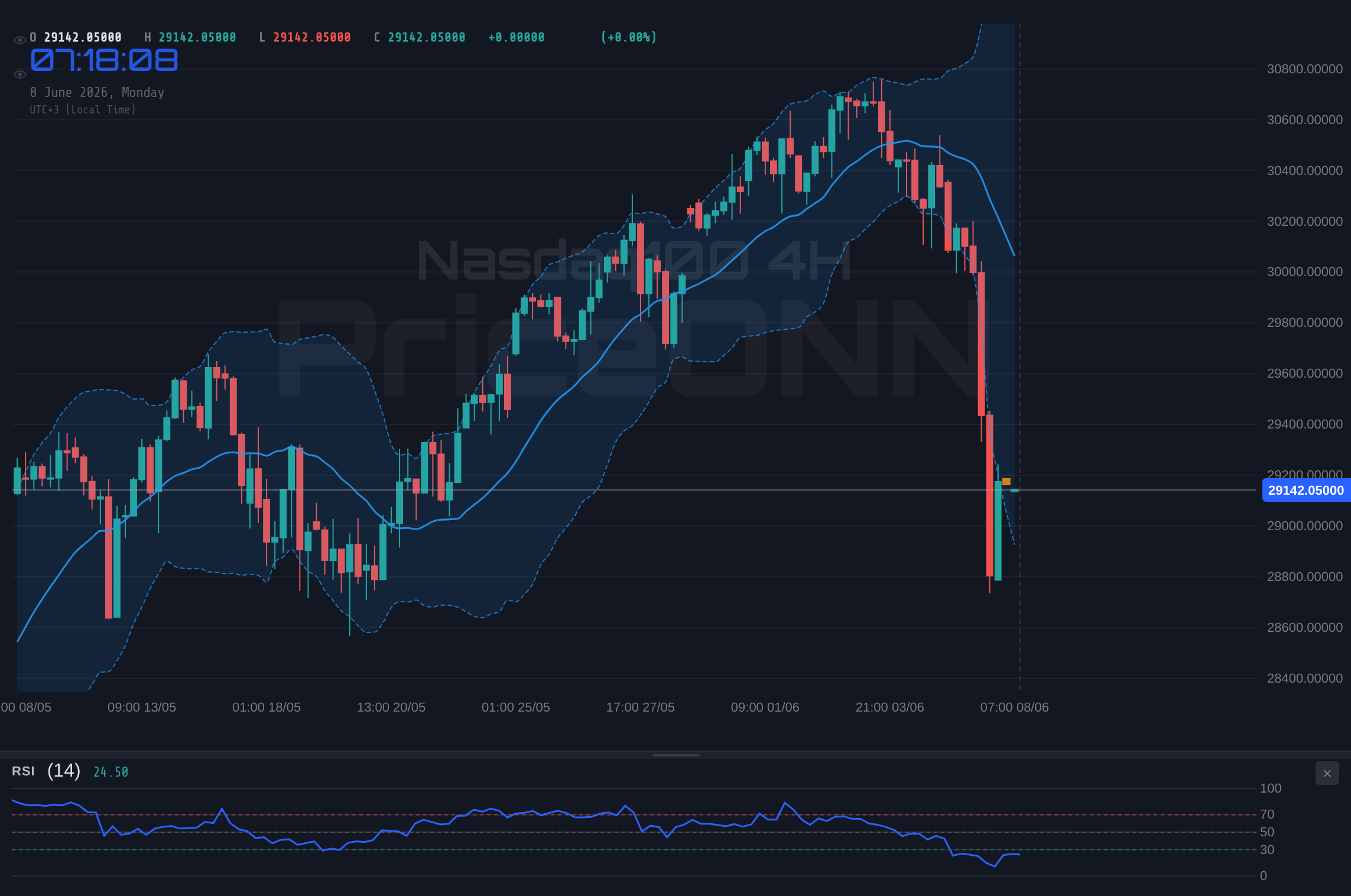Toggle the eye icon beside the clock
Image resolution: width=1351 pixels, height=896 pixels.
[x=20, y=74]
